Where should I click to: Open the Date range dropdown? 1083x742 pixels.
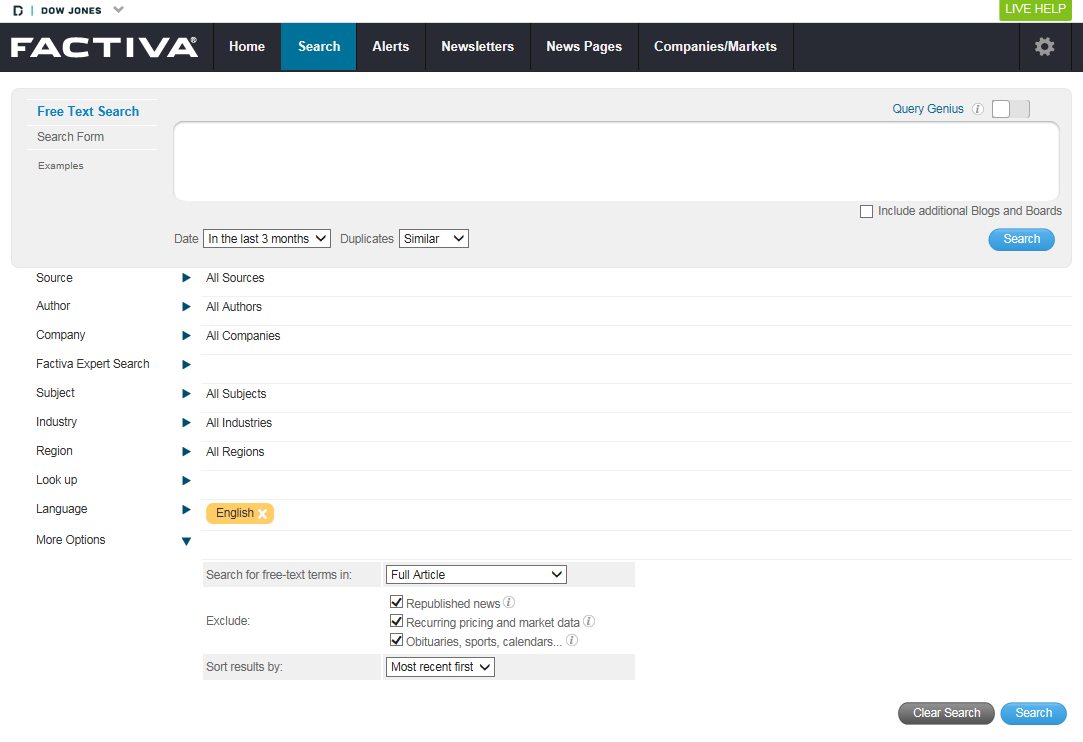coord(267,239)
